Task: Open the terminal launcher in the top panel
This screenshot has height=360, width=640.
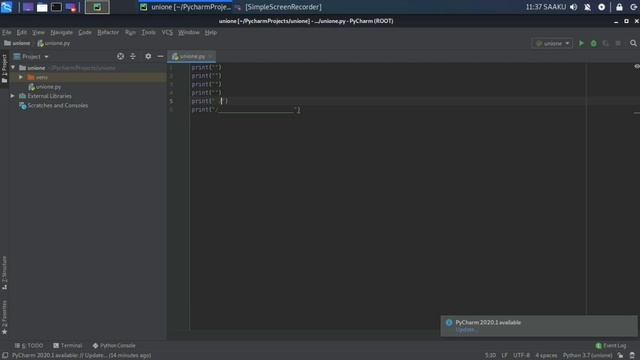Action: pyautogui.click(x=56, y=7)
